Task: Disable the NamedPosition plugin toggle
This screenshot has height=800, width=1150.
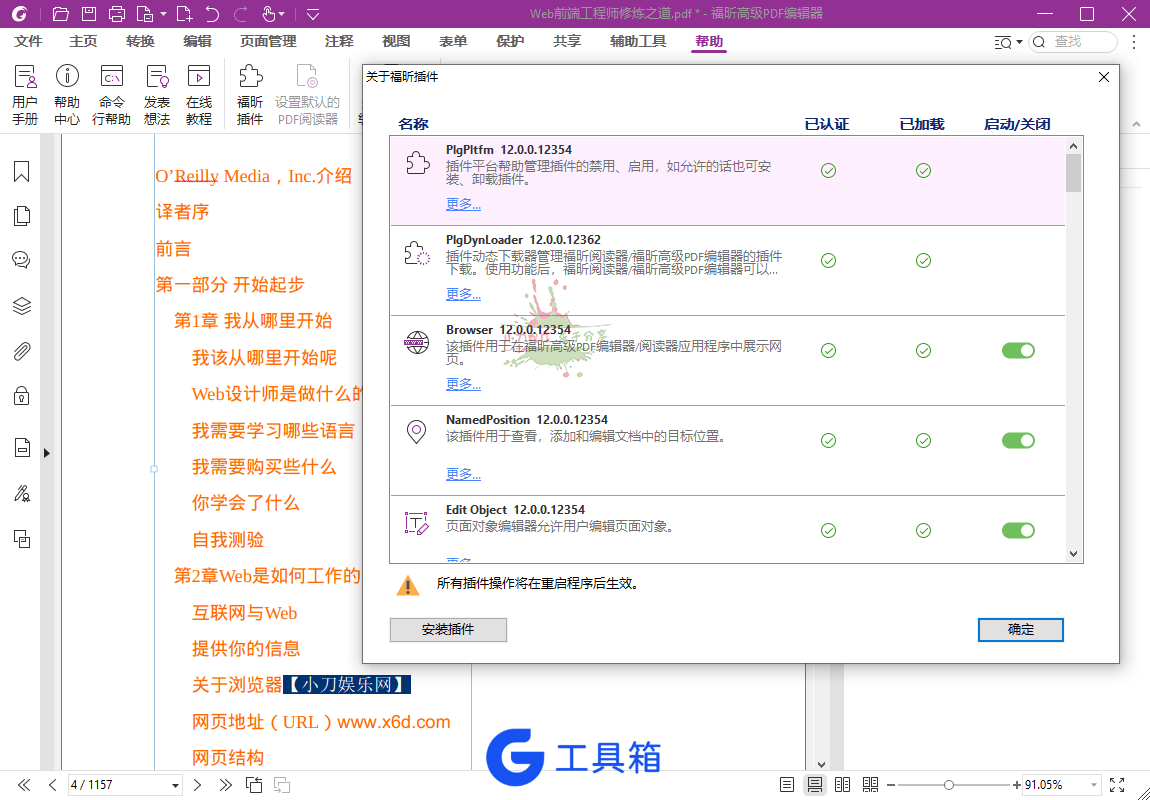Action: click(1018, 441)
